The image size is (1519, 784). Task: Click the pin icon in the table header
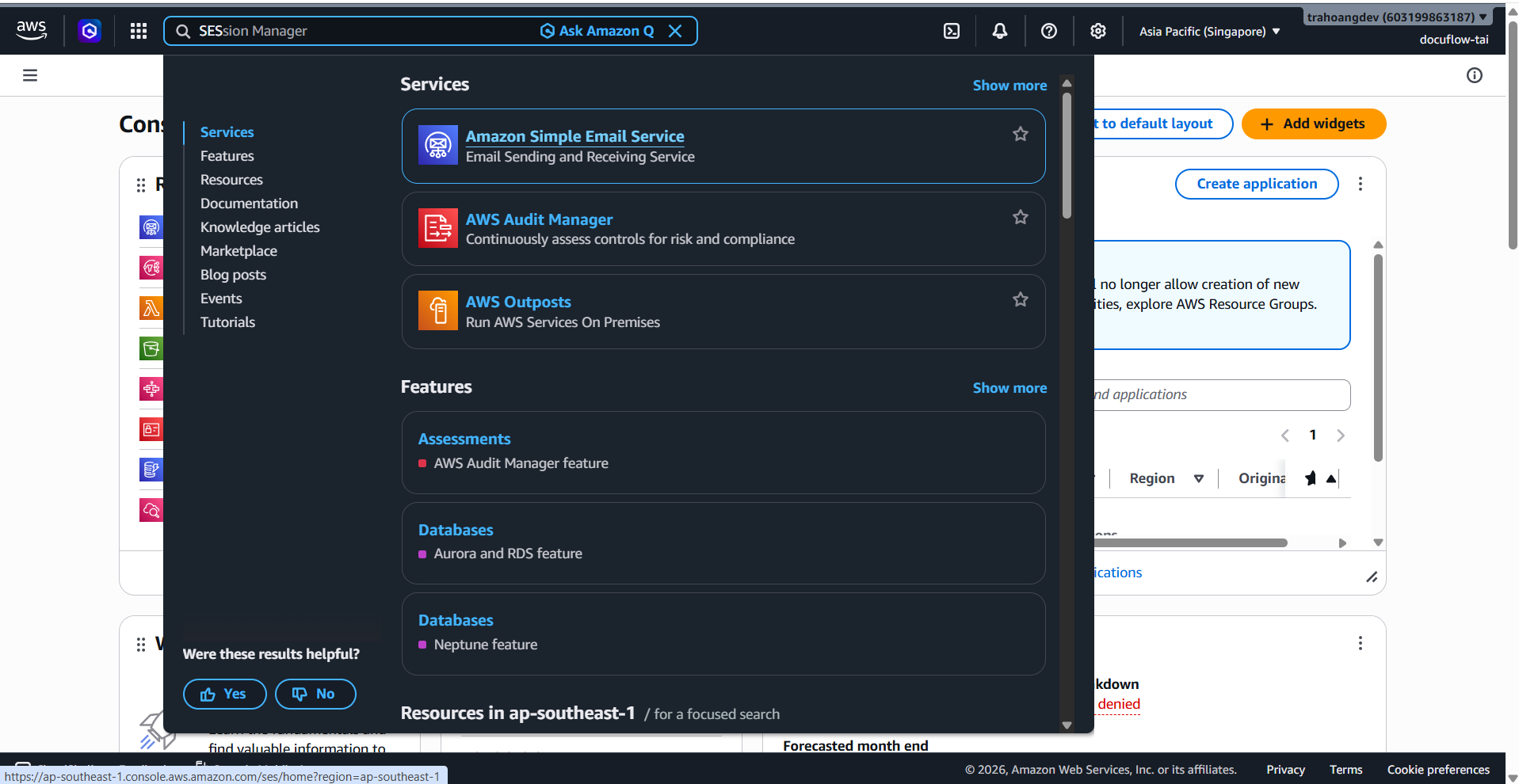point(1311,478)
